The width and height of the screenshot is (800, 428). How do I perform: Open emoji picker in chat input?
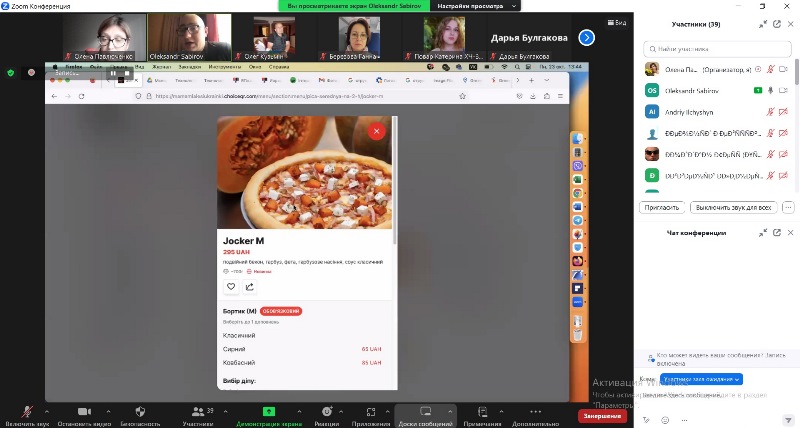click(665, 420)
